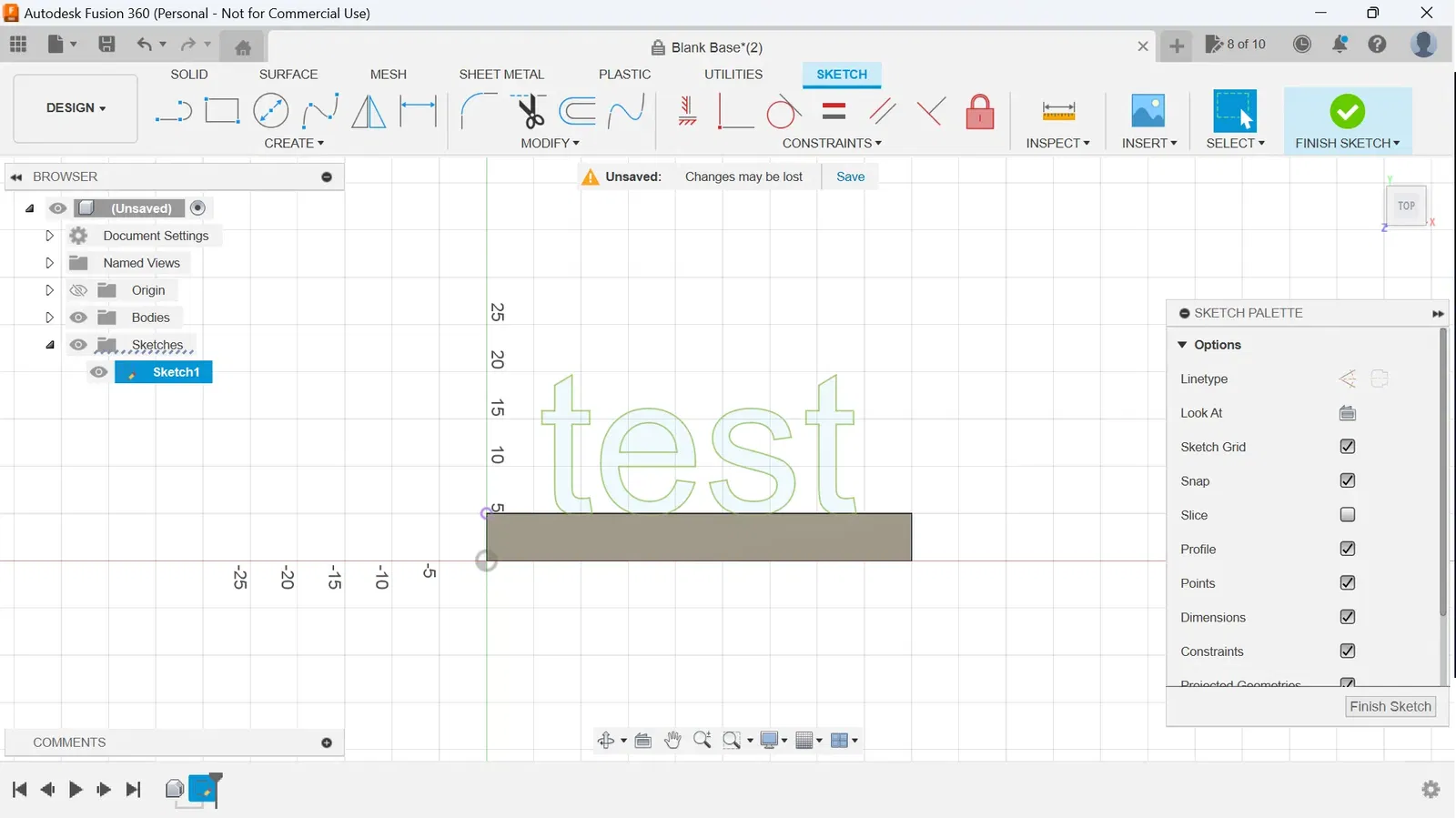Toggle the Points checkbox
The image size is (1456, 818).
pos(1348,582)
